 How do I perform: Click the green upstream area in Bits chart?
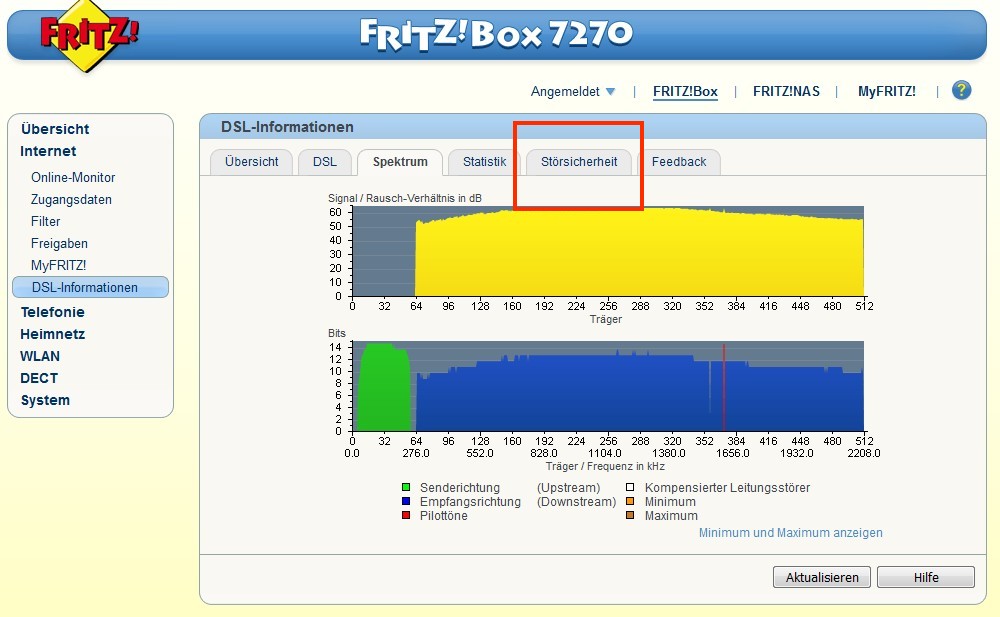click(x=385, y=389)
